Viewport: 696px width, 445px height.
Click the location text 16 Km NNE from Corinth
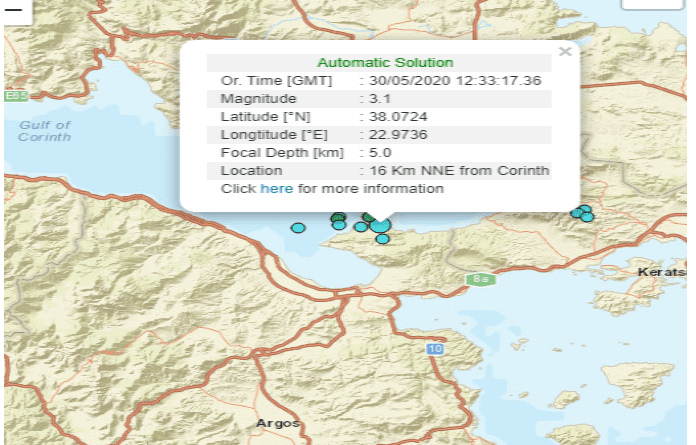tap(459, 170)
